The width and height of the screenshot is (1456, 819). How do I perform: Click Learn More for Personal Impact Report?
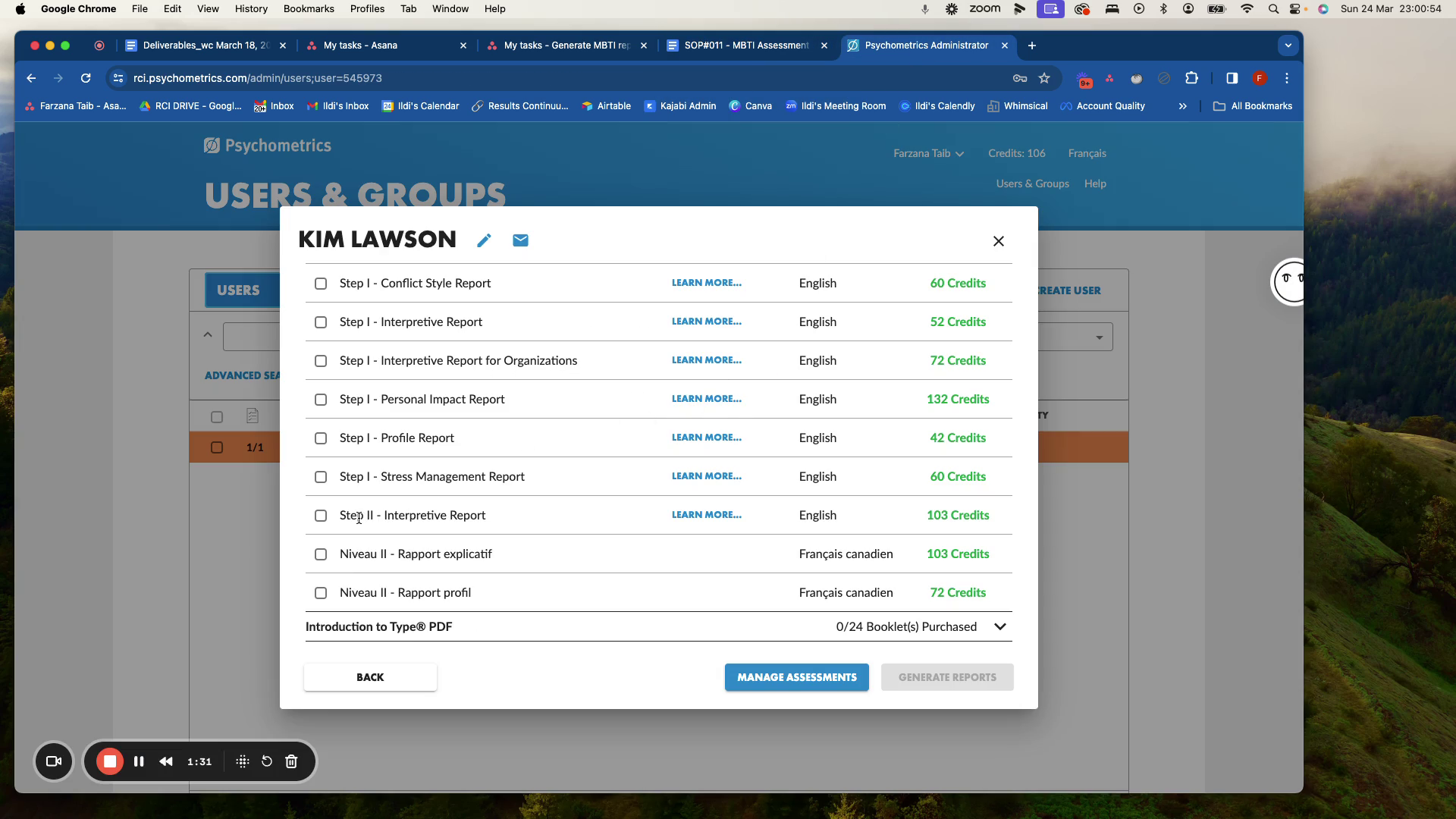706,399
